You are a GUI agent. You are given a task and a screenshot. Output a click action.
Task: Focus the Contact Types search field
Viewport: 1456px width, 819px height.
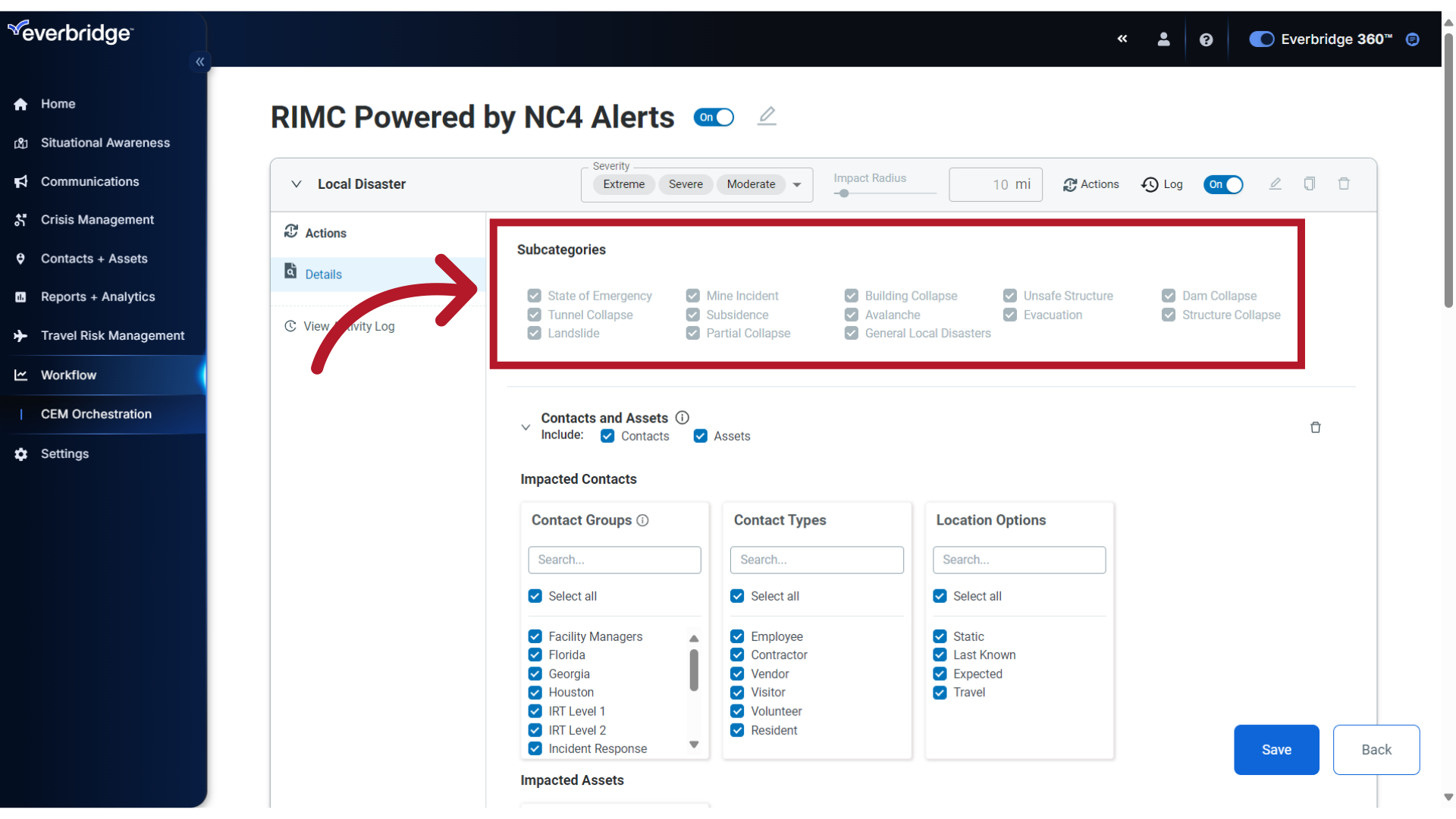pyautogui.click(x=817, y=560)
